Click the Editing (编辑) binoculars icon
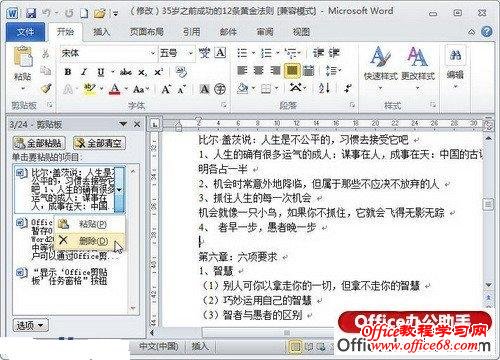 pos(455,54)
